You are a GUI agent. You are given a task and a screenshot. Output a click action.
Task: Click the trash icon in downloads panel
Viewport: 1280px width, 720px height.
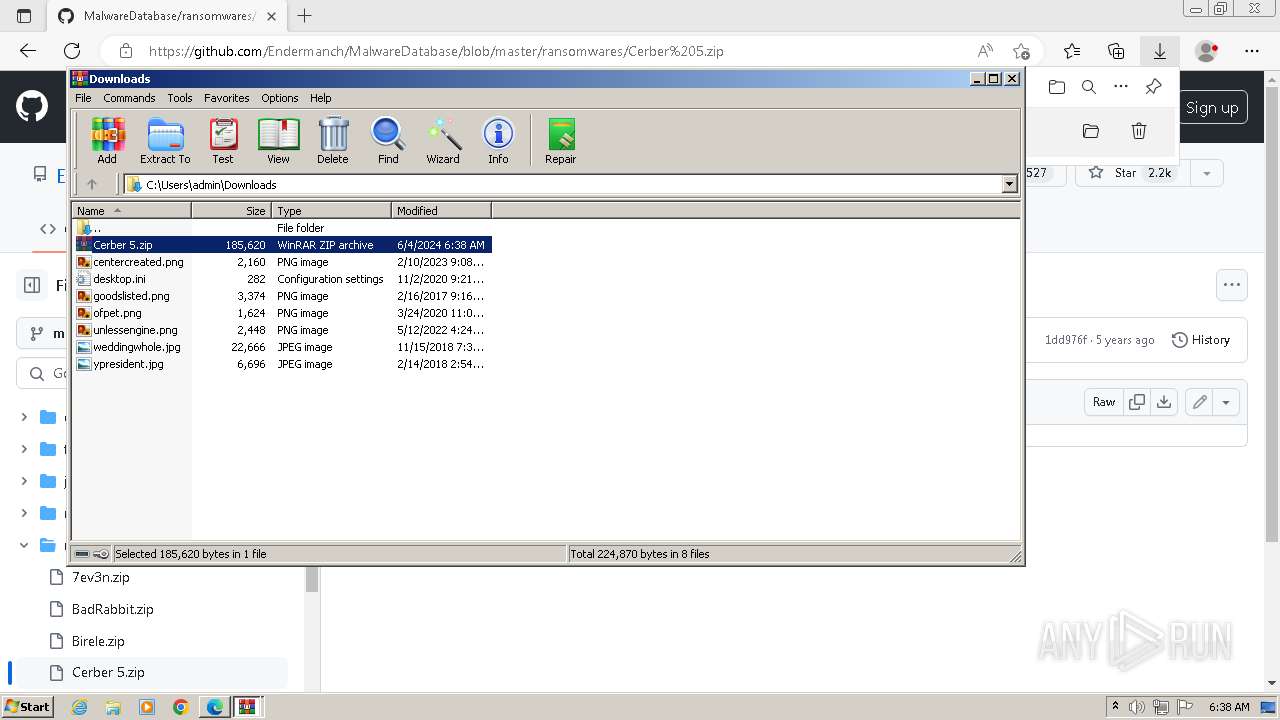(1138, 131)
